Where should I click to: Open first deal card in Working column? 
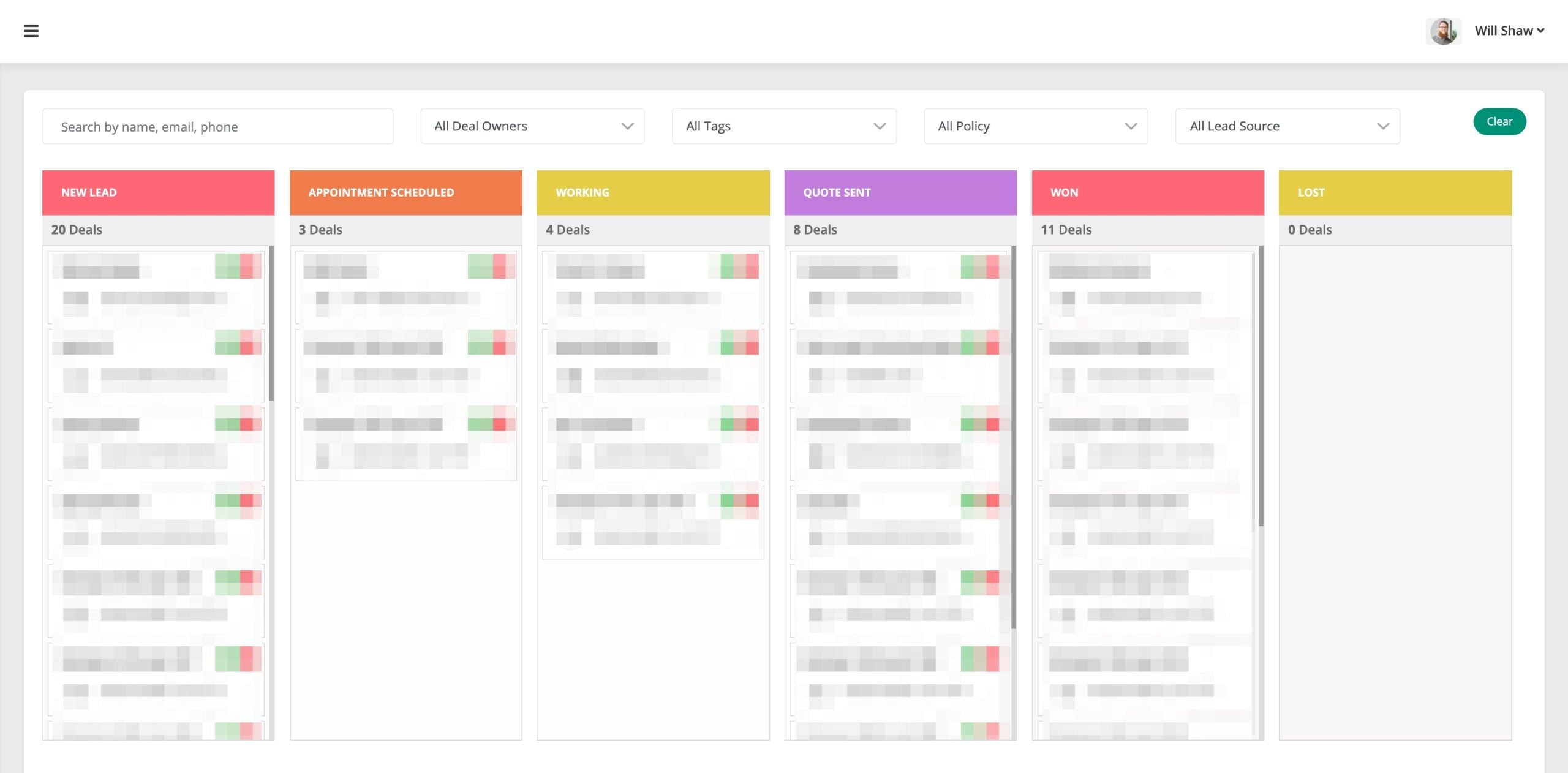tap(653, 287)
